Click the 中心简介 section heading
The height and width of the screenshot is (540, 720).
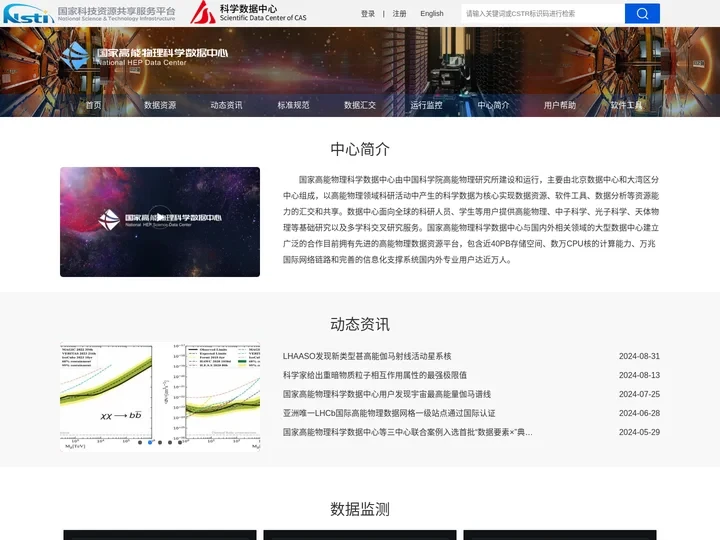coord(360,149)
